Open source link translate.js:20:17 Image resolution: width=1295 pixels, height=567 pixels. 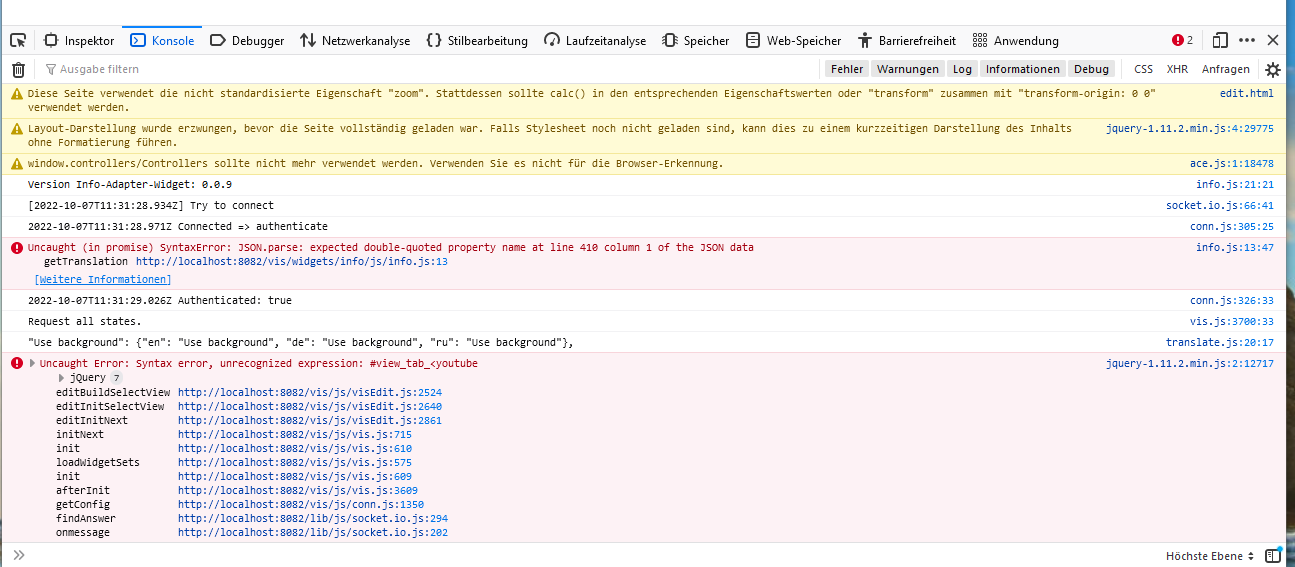point(1220,343)
